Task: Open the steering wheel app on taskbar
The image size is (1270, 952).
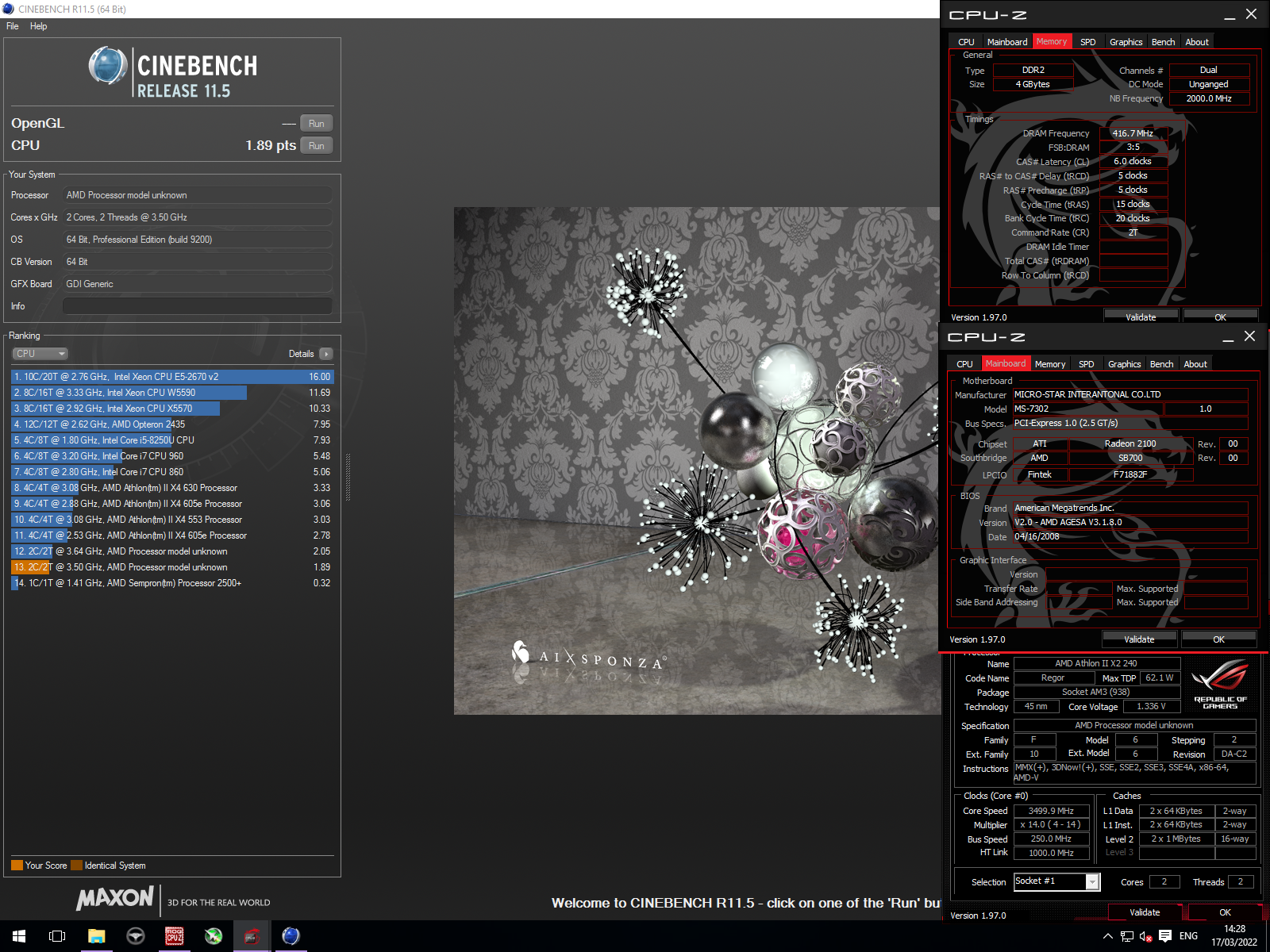Action: click(136, 936)
